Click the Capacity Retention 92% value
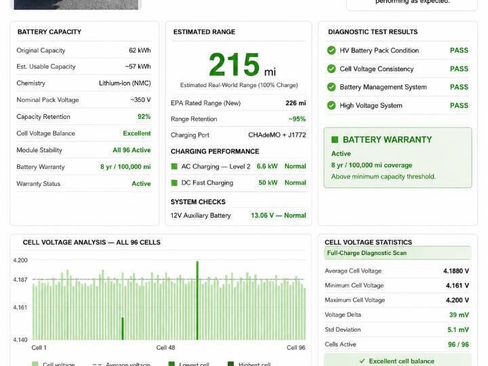 144,117
